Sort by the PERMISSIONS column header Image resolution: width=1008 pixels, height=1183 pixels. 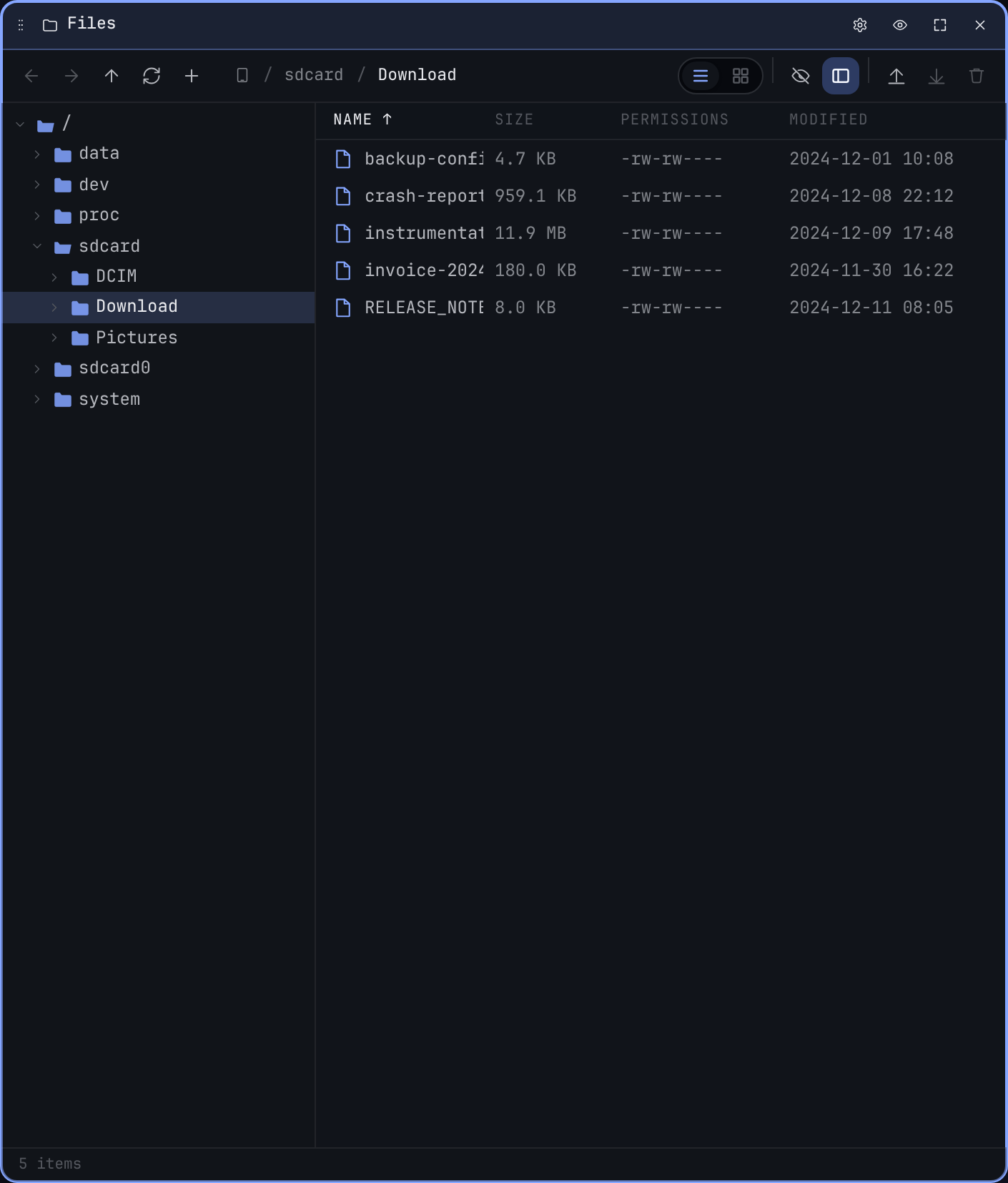click(674, 119)
